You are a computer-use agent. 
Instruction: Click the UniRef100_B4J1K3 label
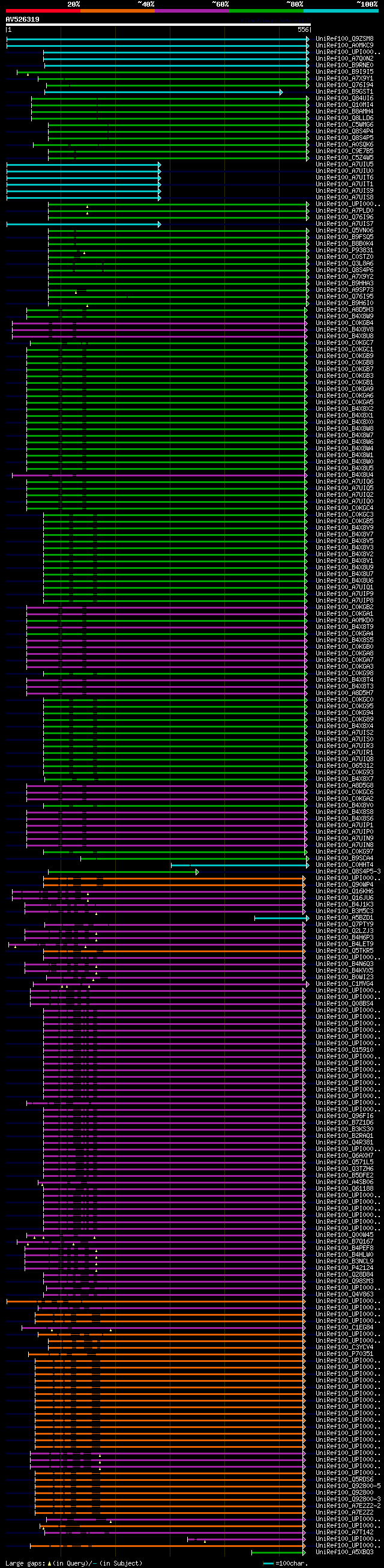point(344,905)
